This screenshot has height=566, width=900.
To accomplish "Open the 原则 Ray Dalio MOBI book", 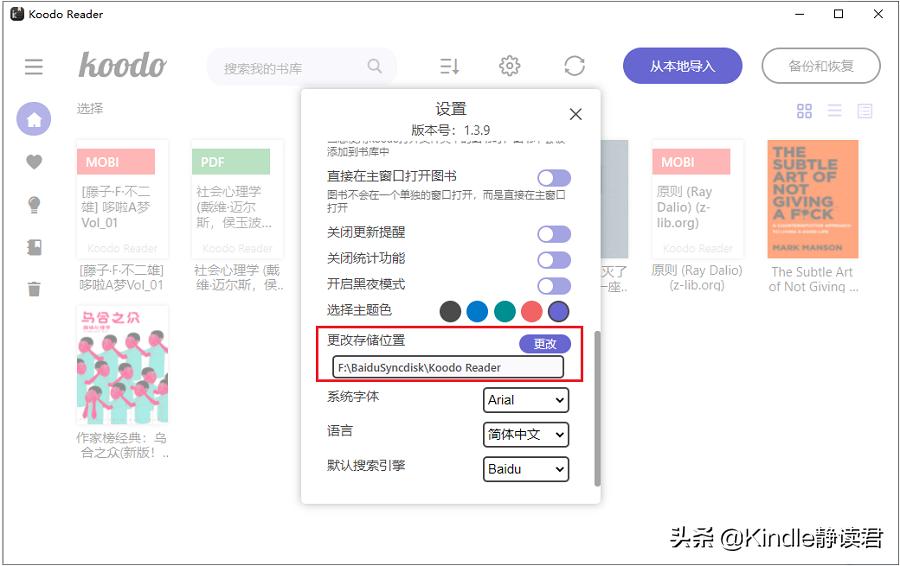I will coord(698,199).
